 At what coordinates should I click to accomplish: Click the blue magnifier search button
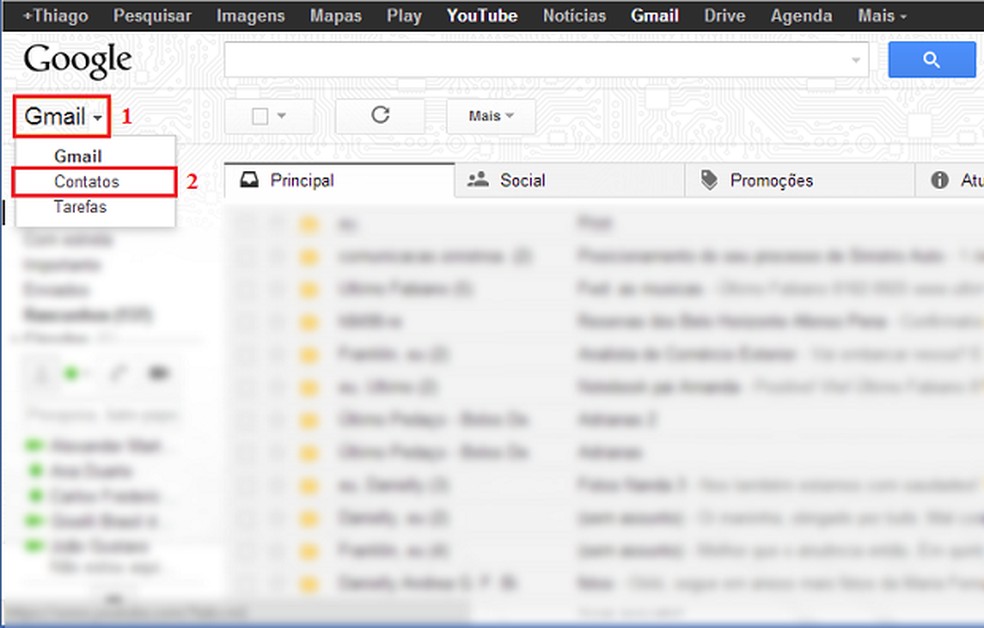coord(931,59)
